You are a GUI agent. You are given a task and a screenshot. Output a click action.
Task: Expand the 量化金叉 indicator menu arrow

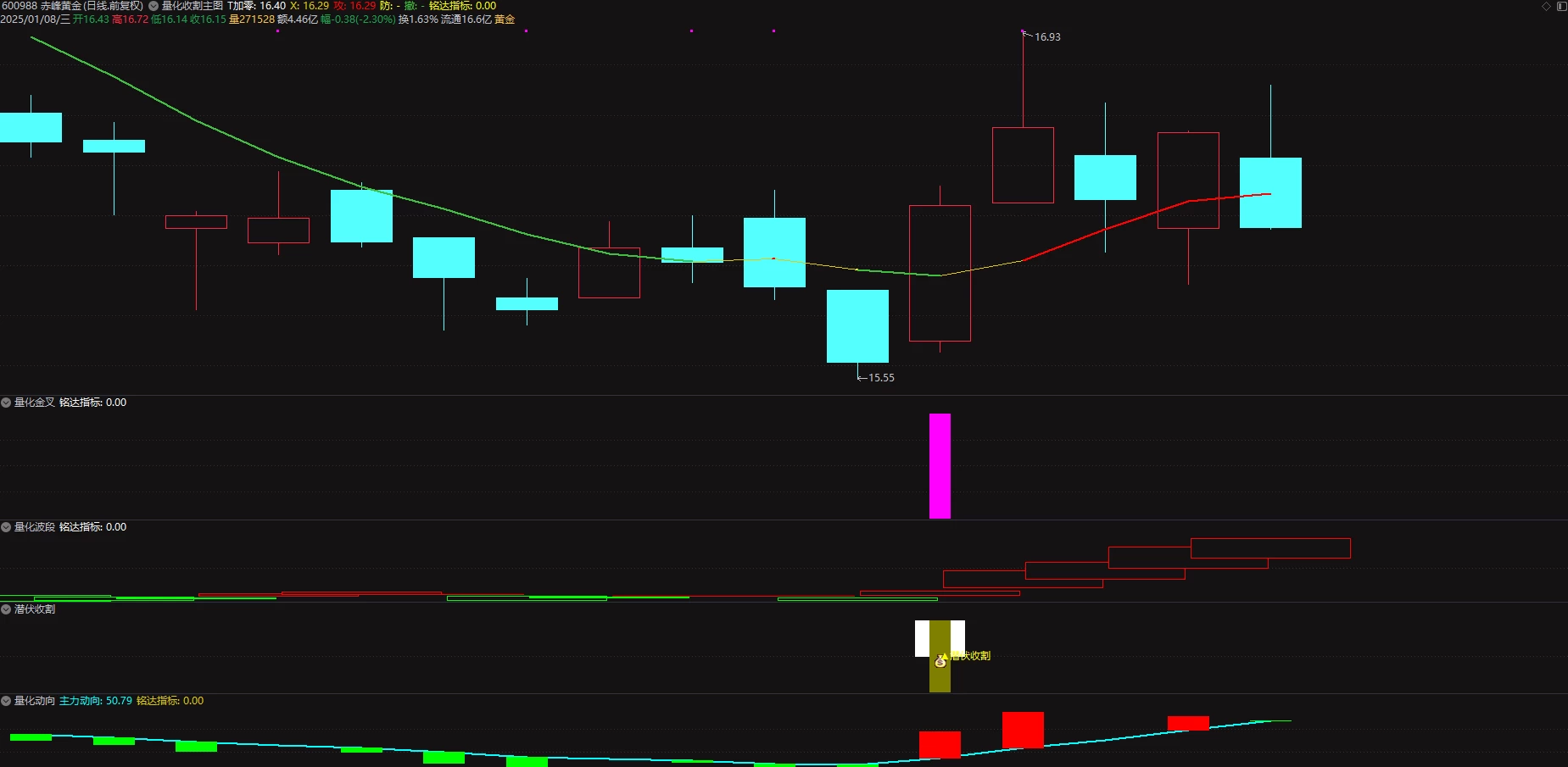(6, 403)
